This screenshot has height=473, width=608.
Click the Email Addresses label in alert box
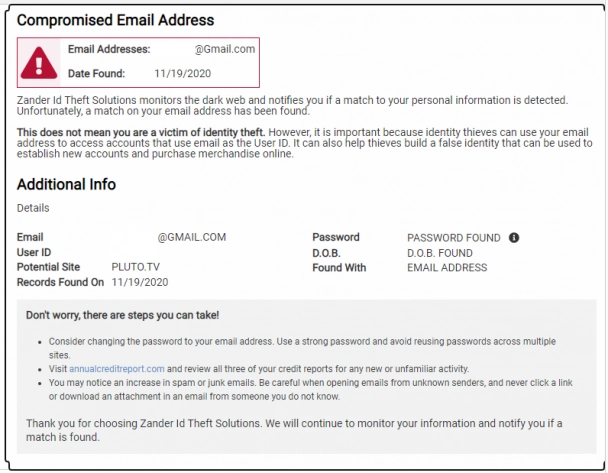click(x=109, y=49)
